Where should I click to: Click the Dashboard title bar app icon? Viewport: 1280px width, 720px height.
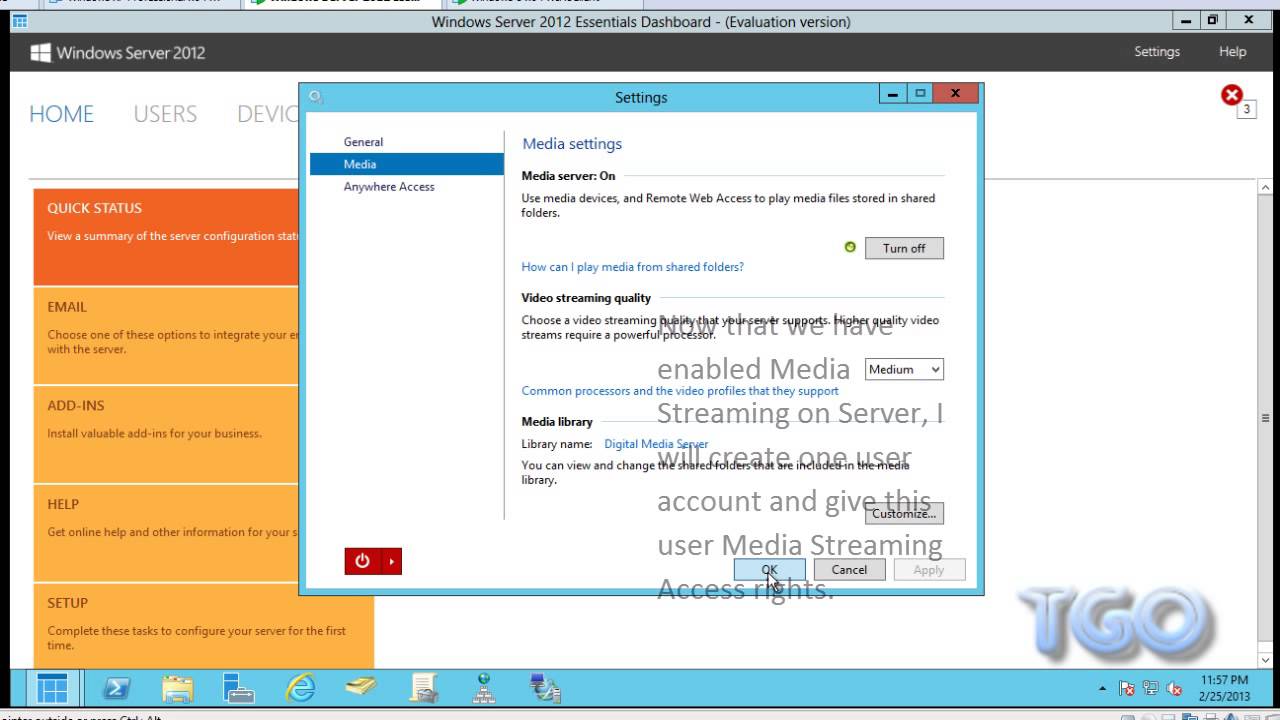[x=20, y=21]
